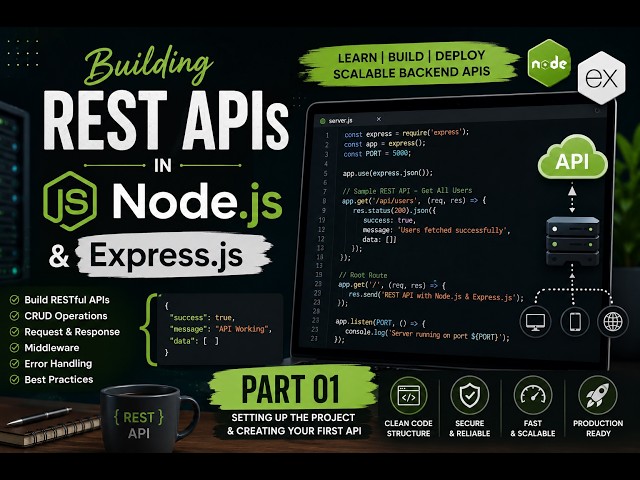Click the checkmark beside Request & Response

(x=14, y=332)
